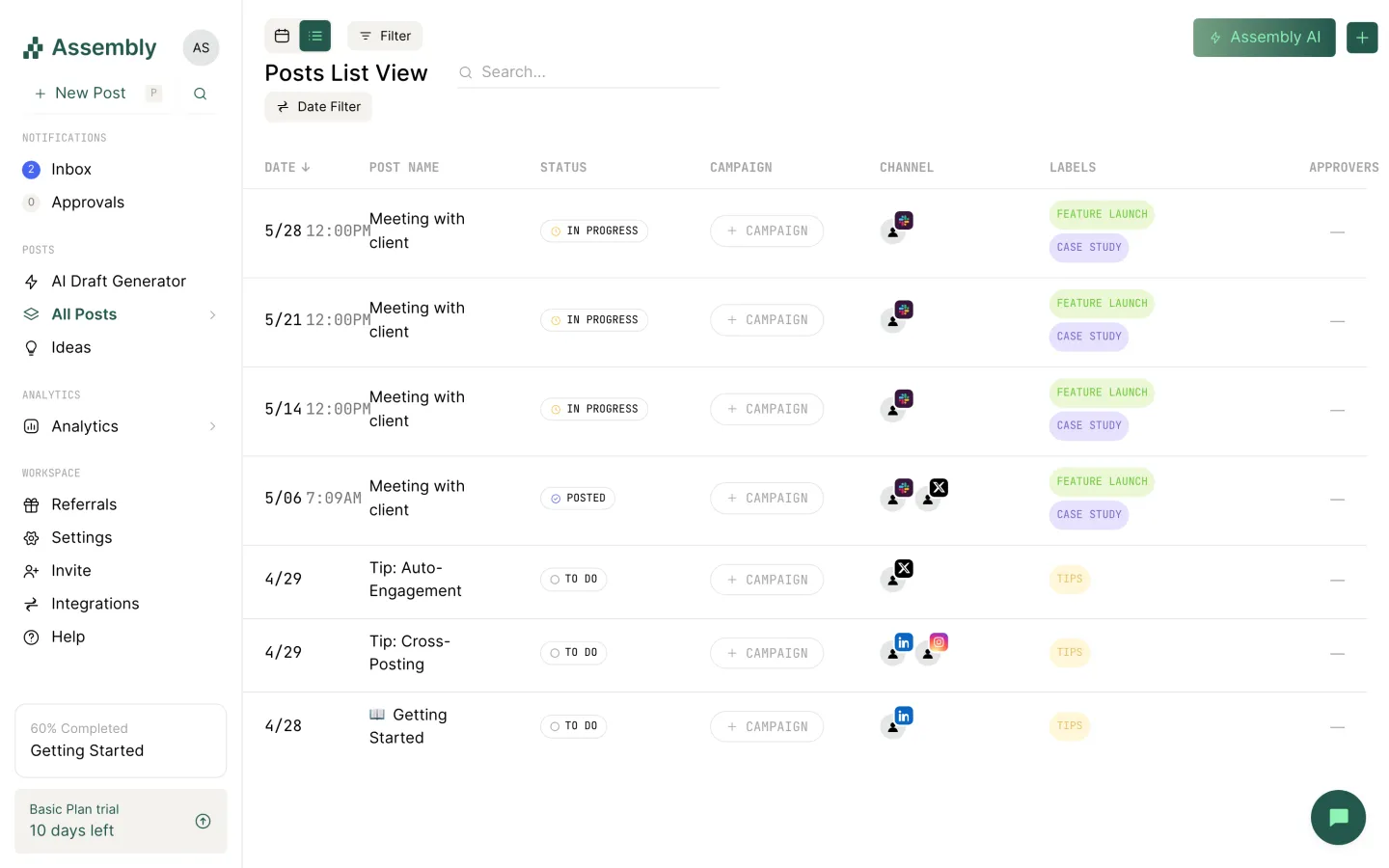Expand the All Posts chevron
The width and height of the screenshot is (1389, 868).
[212, 315]
